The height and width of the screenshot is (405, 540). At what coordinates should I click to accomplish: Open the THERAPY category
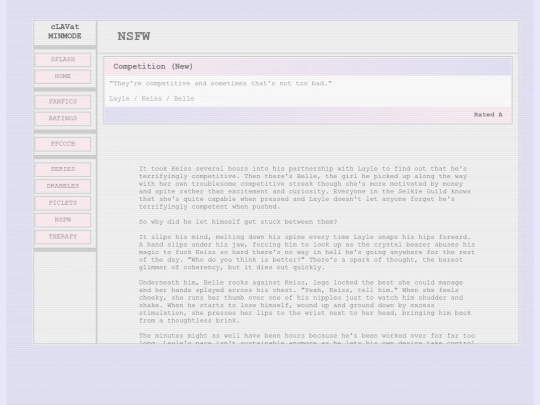pos(63,237)
